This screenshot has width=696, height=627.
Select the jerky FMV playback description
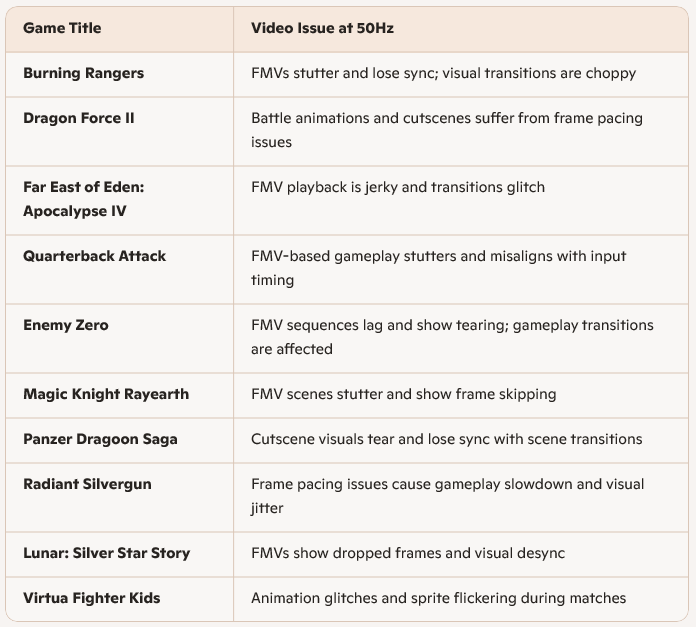click(412, 187)
